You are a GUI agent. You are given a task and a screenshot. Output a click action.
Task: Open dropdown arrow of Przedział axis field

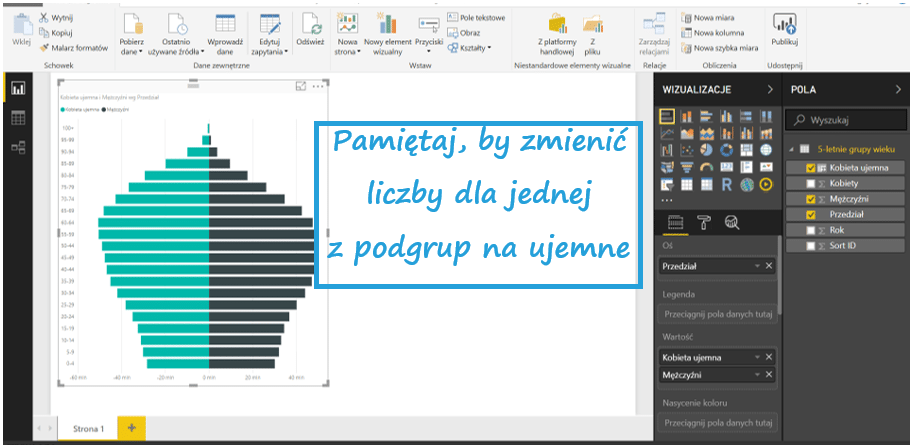click(x=756, y=266)
